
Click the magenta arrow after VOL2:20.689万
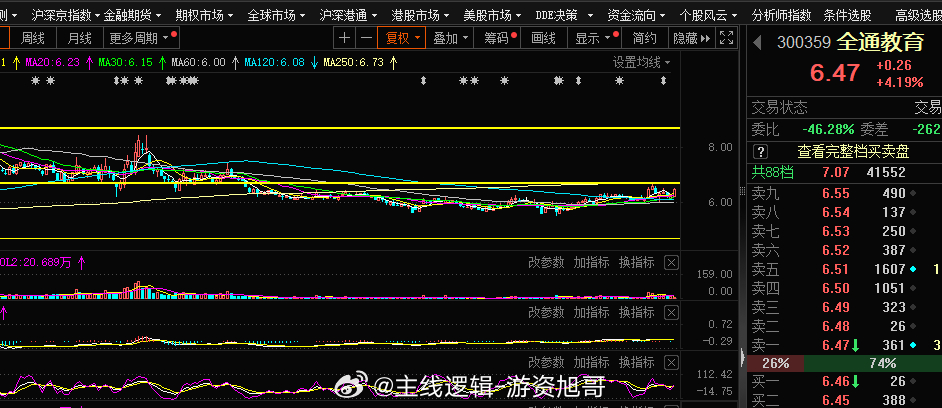[x=81, y=263]
